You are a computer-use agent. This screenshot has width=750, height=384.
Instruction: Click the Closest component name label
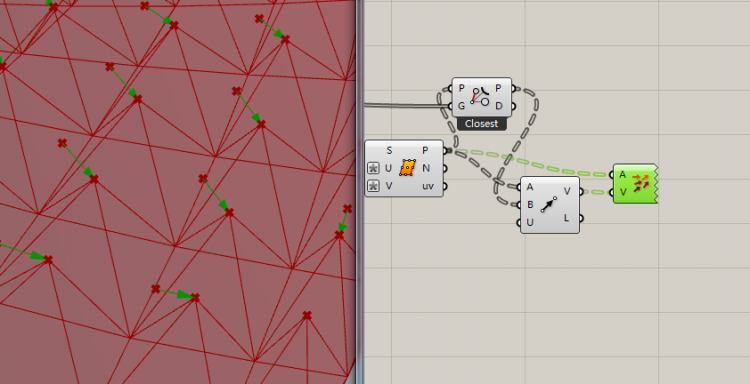(481, 124)
